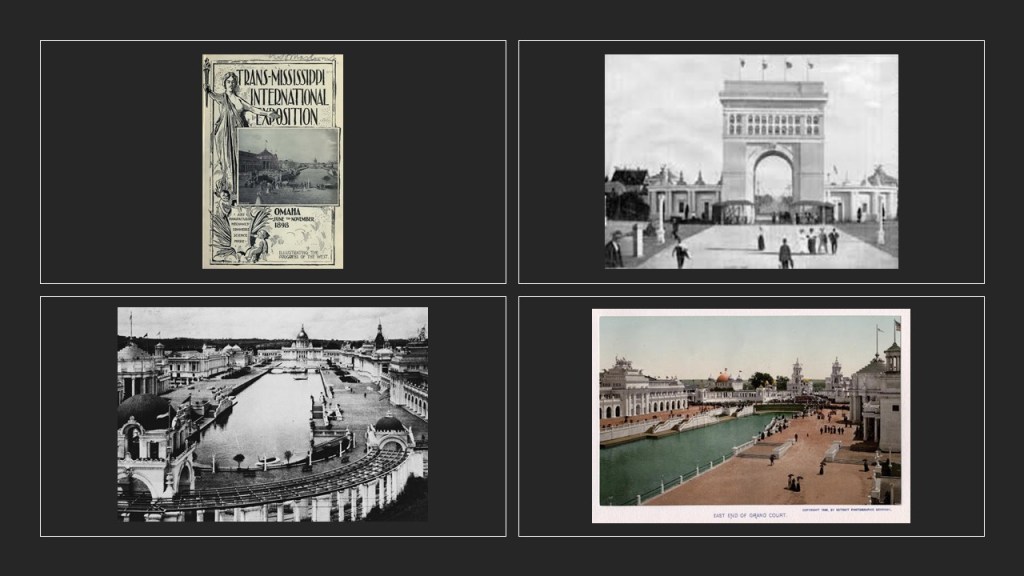Click the pedestrians walking before the arch
The width and height of the screenshot is (1024, 576).
[x=815, y=241]
